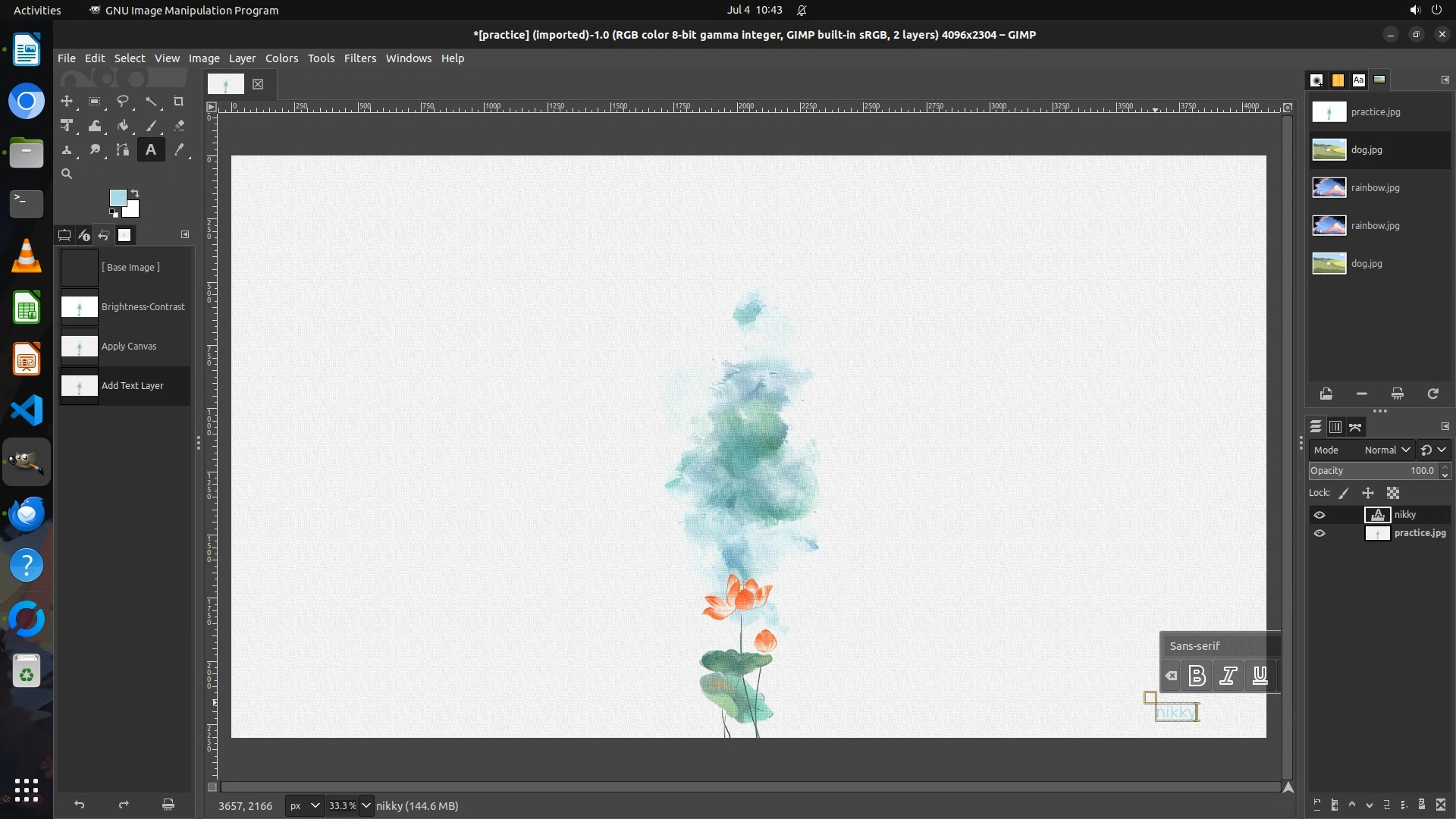Screen dimensions: 1456x819
Task: Hide the nikky text layer
Action: pyautogui.click(x=1319, y=515)
